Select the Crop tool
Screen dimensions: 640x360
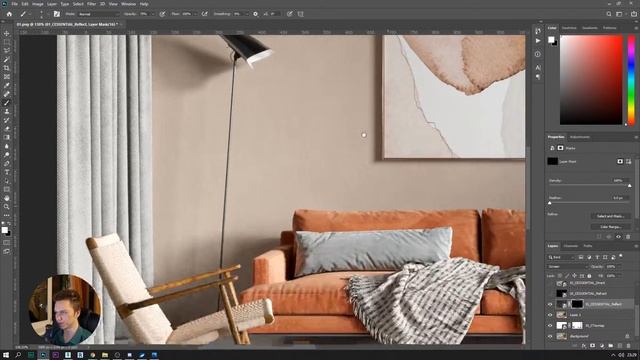[7, 68]
